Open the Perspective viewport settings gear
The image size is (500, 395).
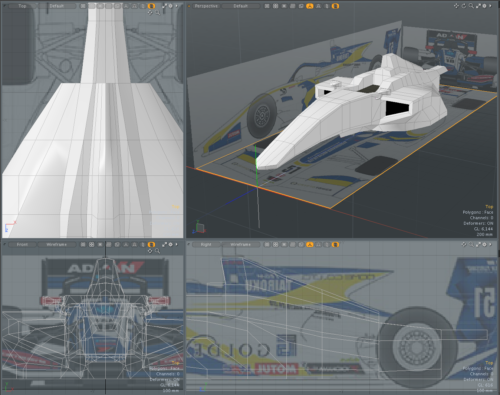tap(484, 6)
